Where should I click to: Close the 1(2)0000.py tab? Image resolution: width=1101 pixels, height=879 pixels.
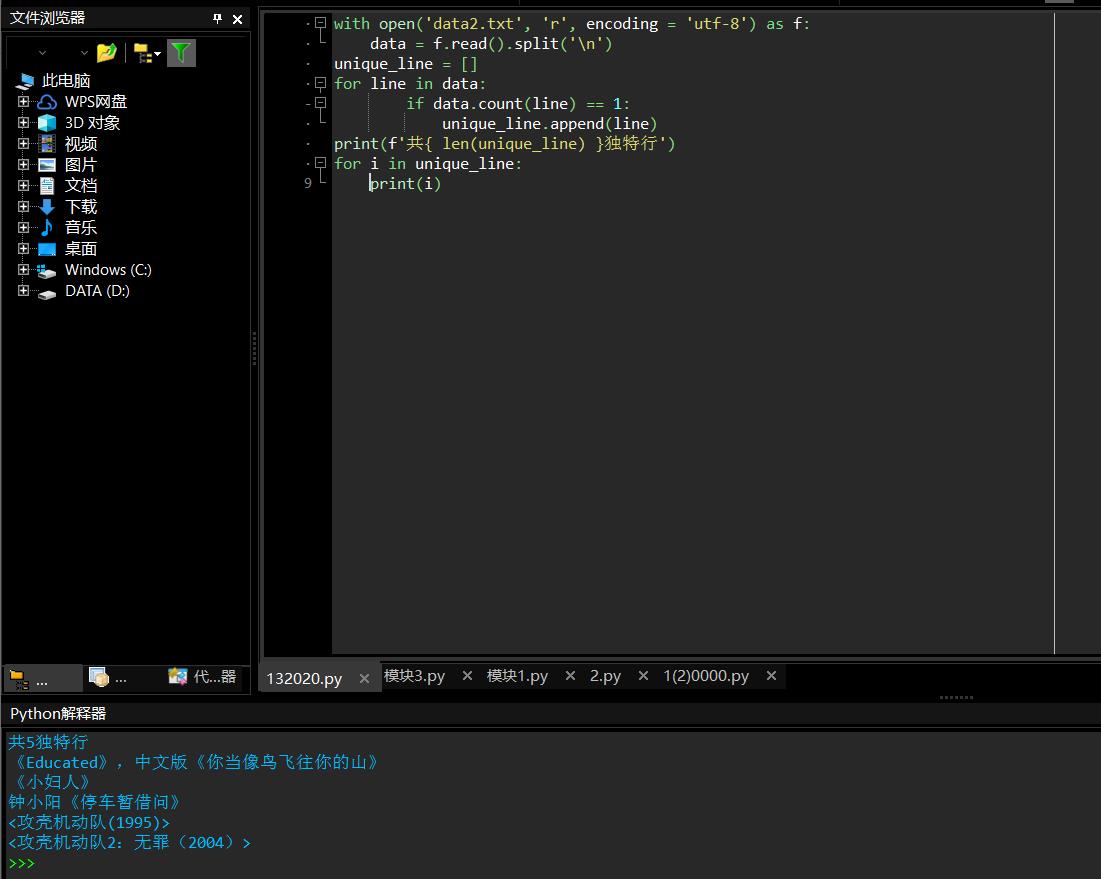771,675
